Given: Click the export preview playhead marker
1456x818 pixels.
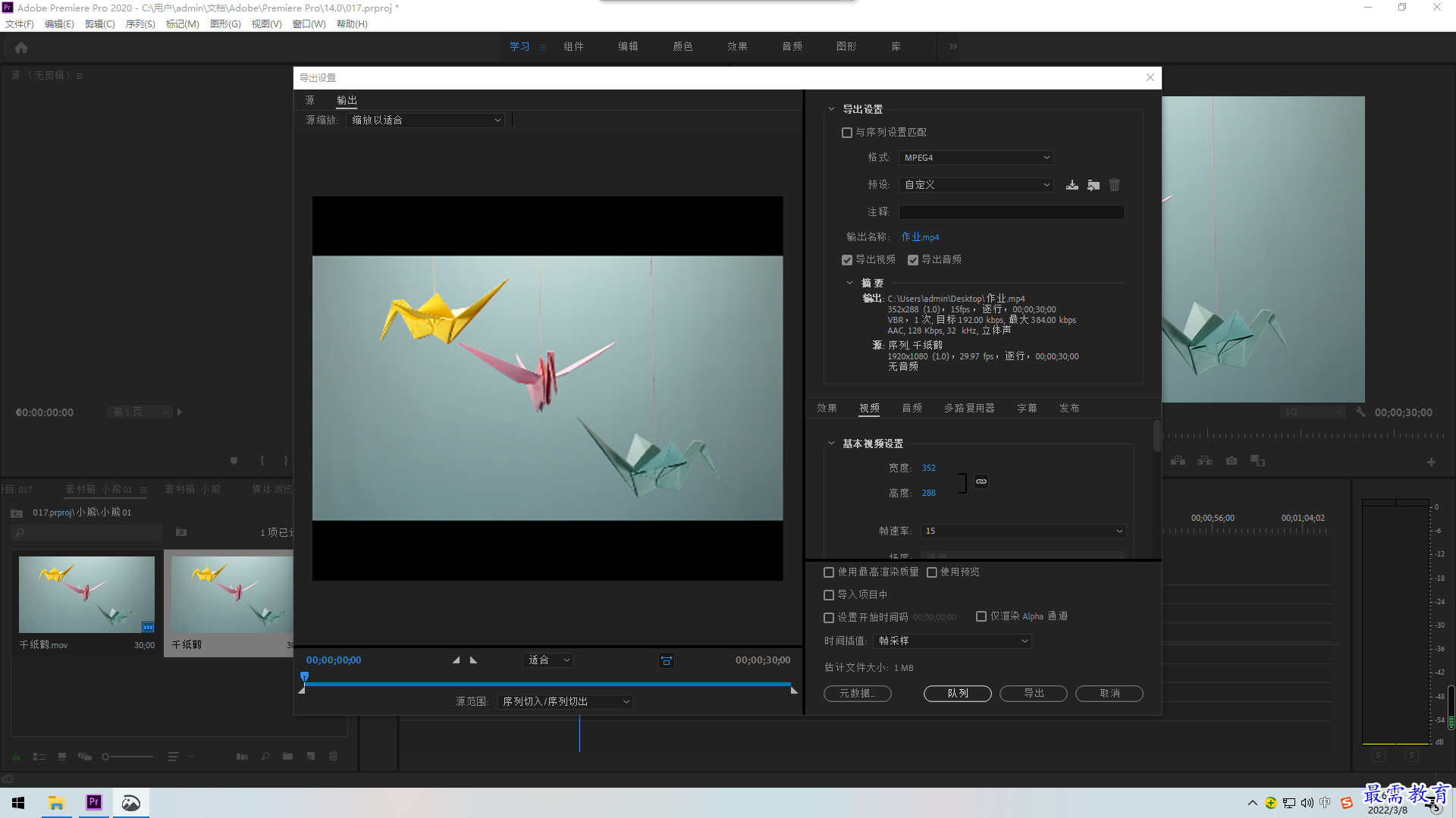Looking at the screenshot, I should coord(304,676).
